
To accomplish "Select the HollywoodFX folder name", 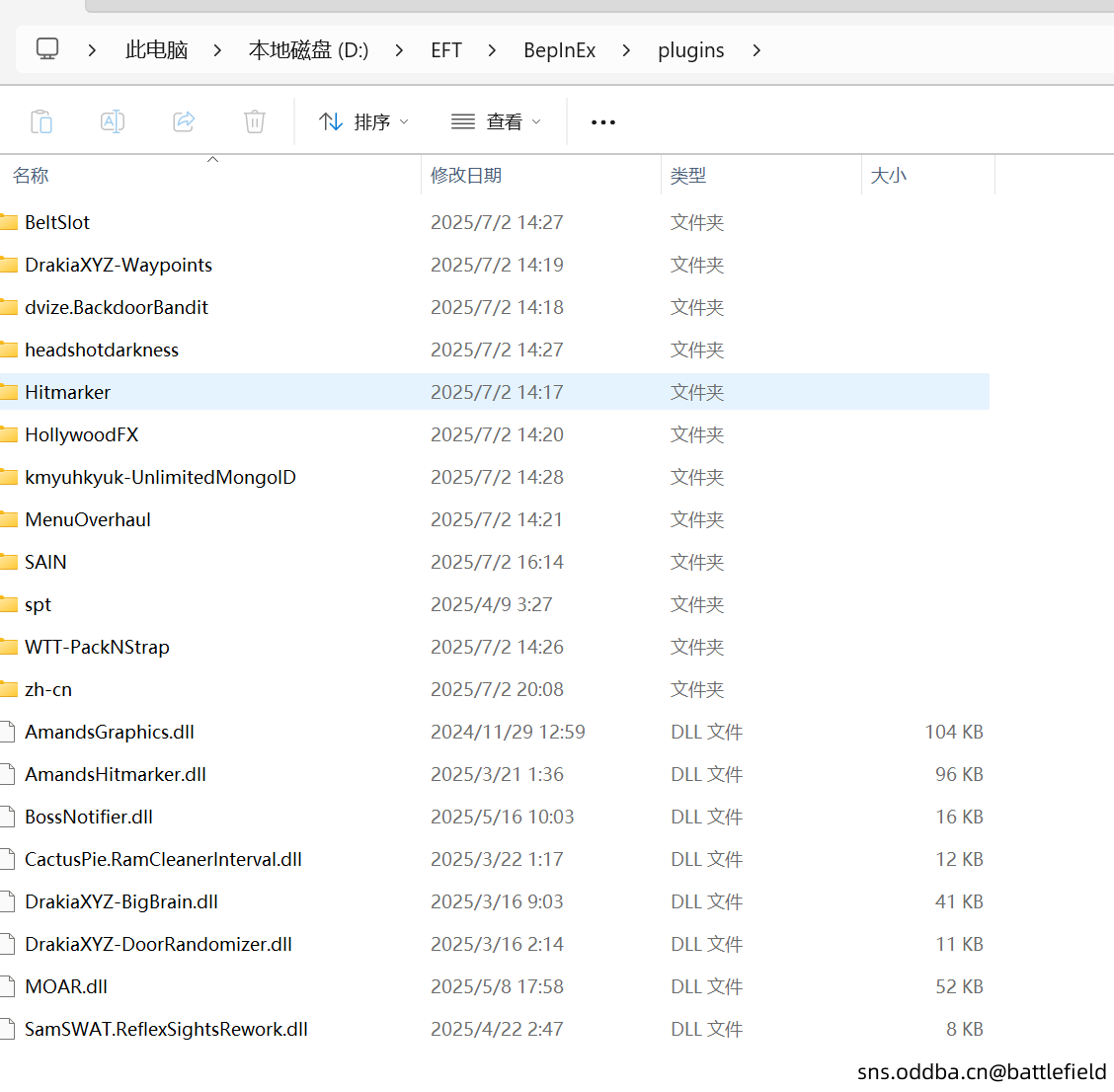I will [82, 434].
